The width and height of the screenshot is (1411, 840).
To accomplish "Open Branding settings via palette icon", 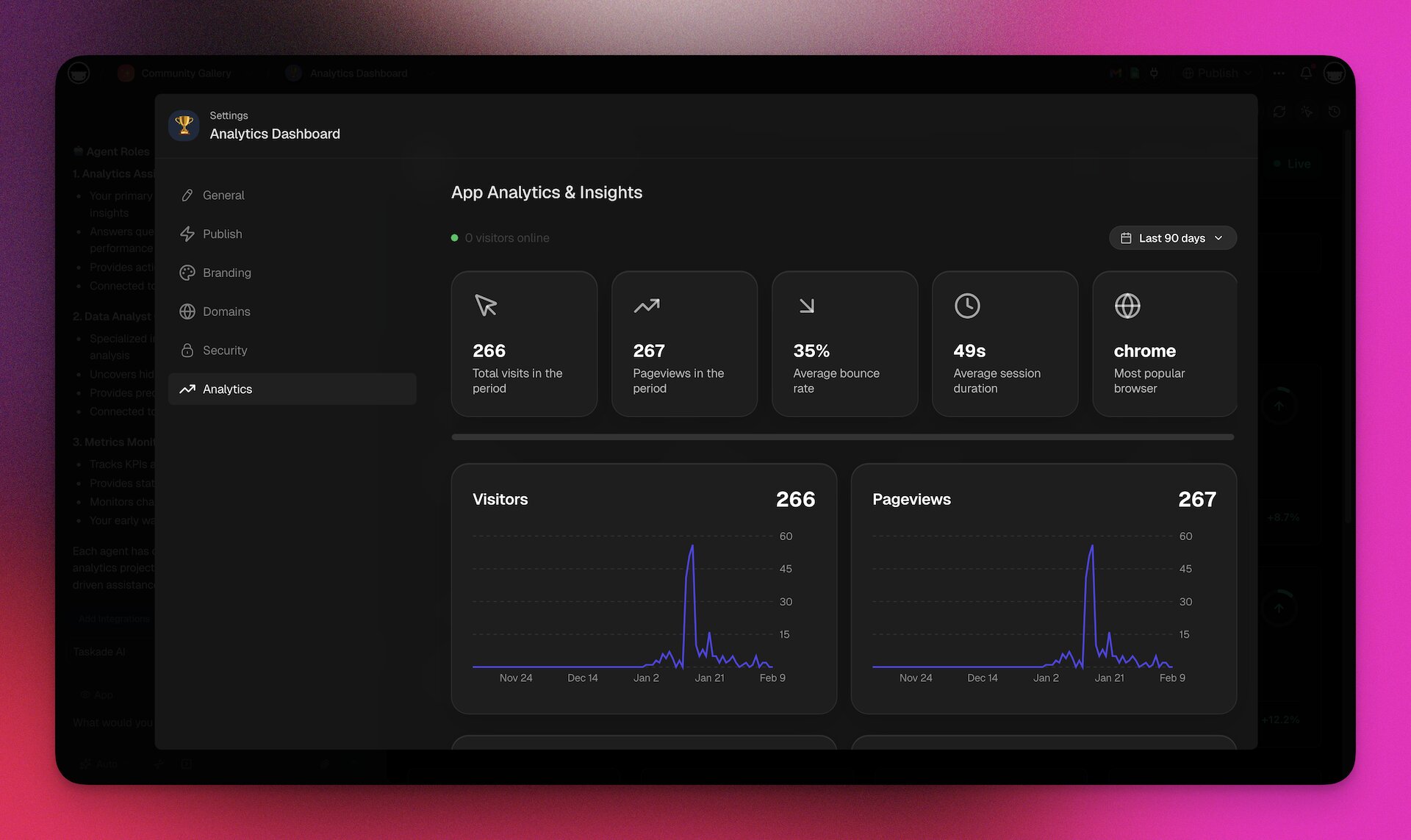I will (x=187, y=273).
